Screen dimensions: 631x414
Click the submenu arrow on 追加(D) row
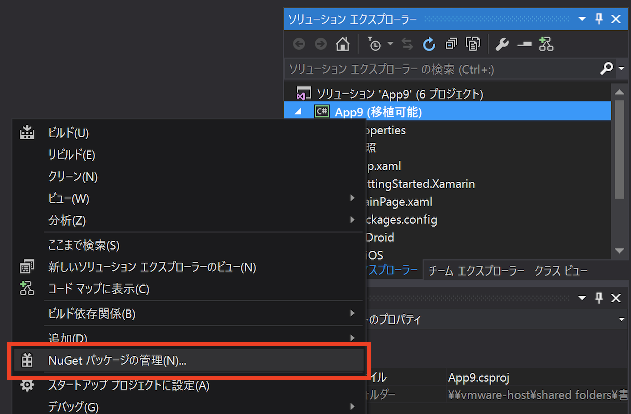point(352,338)
